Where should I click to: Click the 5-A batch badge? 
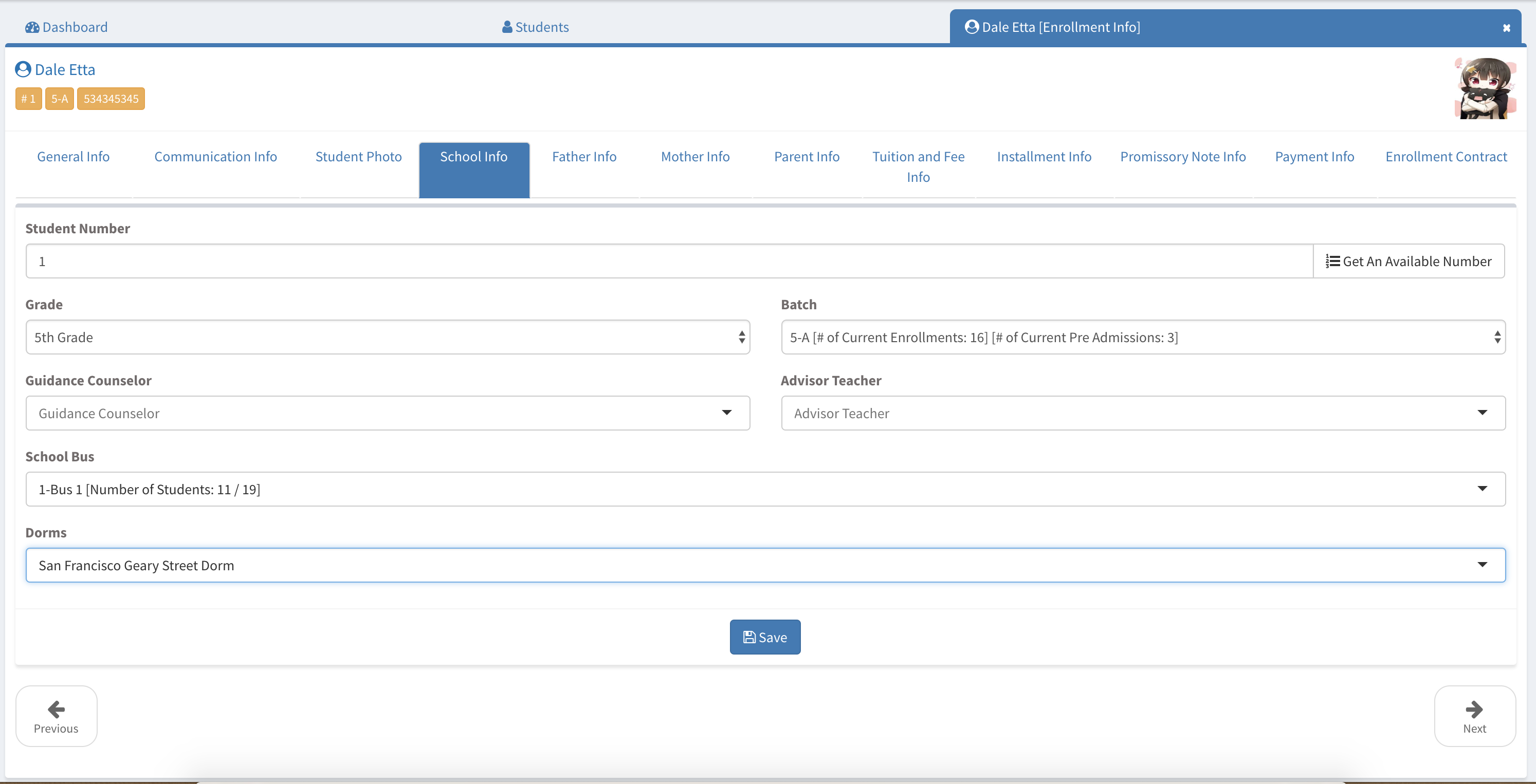pos(60,98)
